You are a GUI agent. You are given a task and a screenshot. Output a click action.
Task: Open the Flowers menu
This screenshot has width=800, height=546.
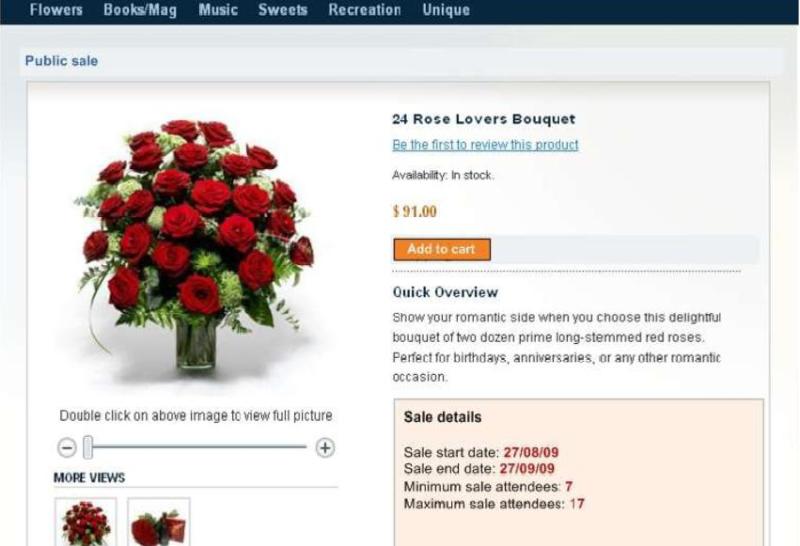56,10
